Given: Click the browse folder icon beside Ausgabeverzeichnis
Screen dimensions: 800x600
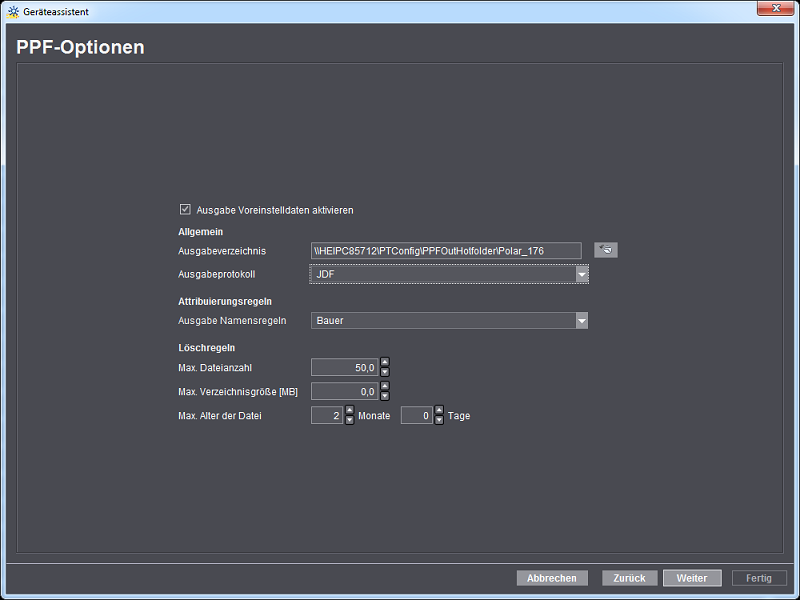Looking at the screenshot, I should (x=605, y=250).
